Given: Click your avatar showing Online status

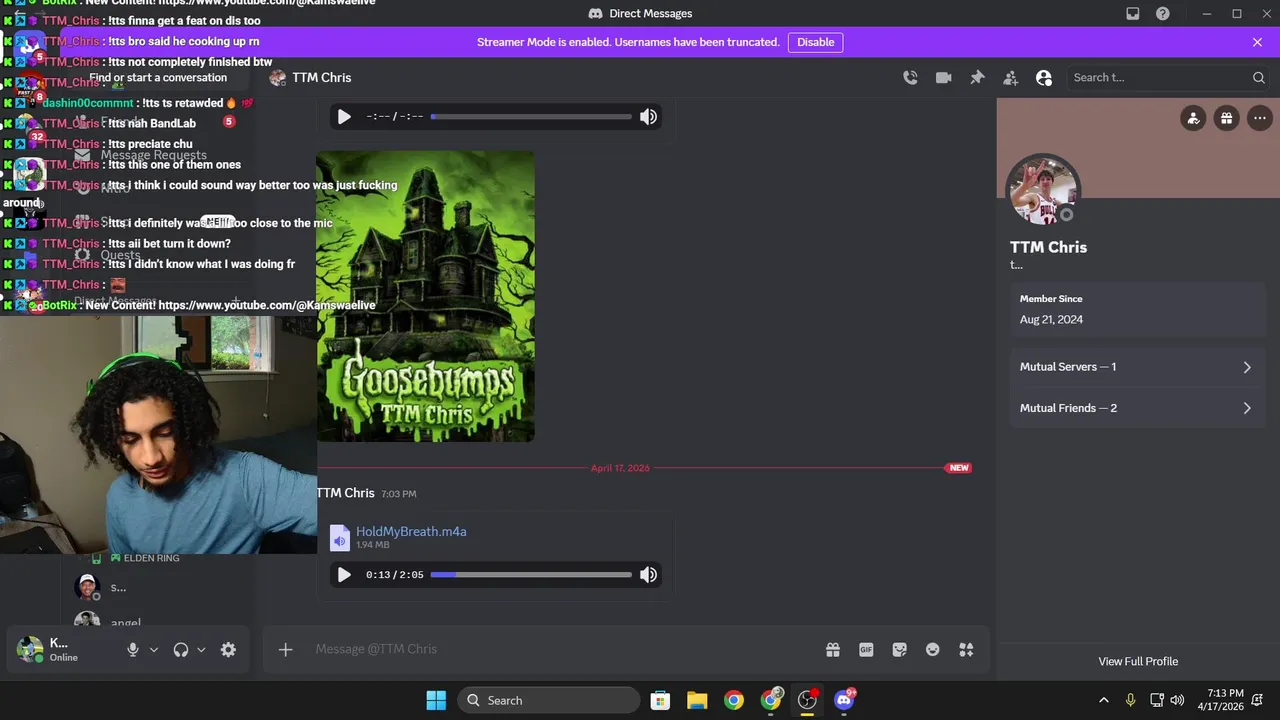Looking at the screenshot, I should pos(30,649).
